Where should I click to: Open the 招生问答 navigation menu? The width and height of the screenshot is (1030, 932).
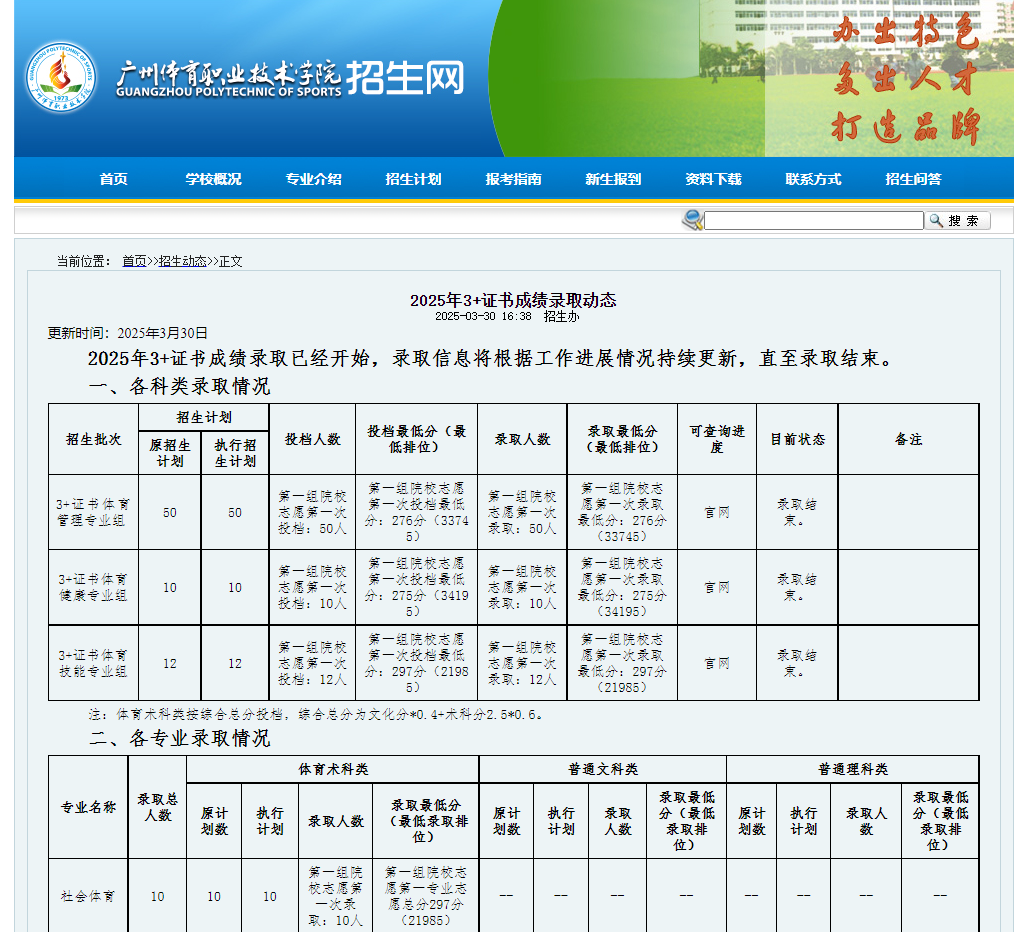pos(911,178)
